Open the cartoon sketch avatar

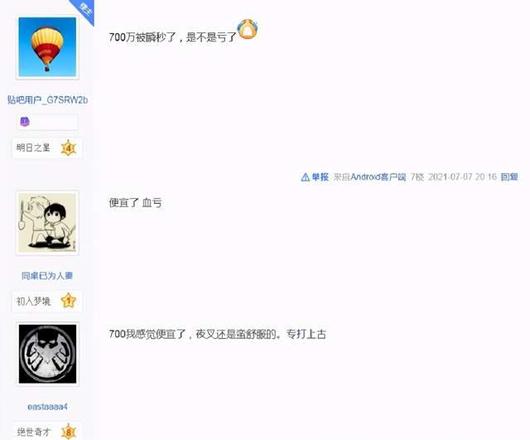pyautogui.click(x=47, y=222)
